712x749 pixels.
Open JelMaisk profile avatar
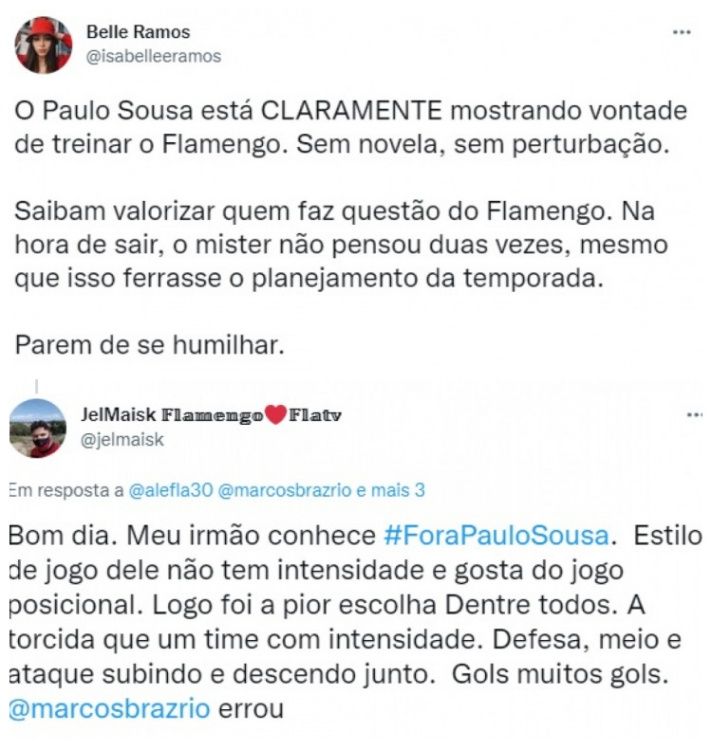[x=38, y=428]
